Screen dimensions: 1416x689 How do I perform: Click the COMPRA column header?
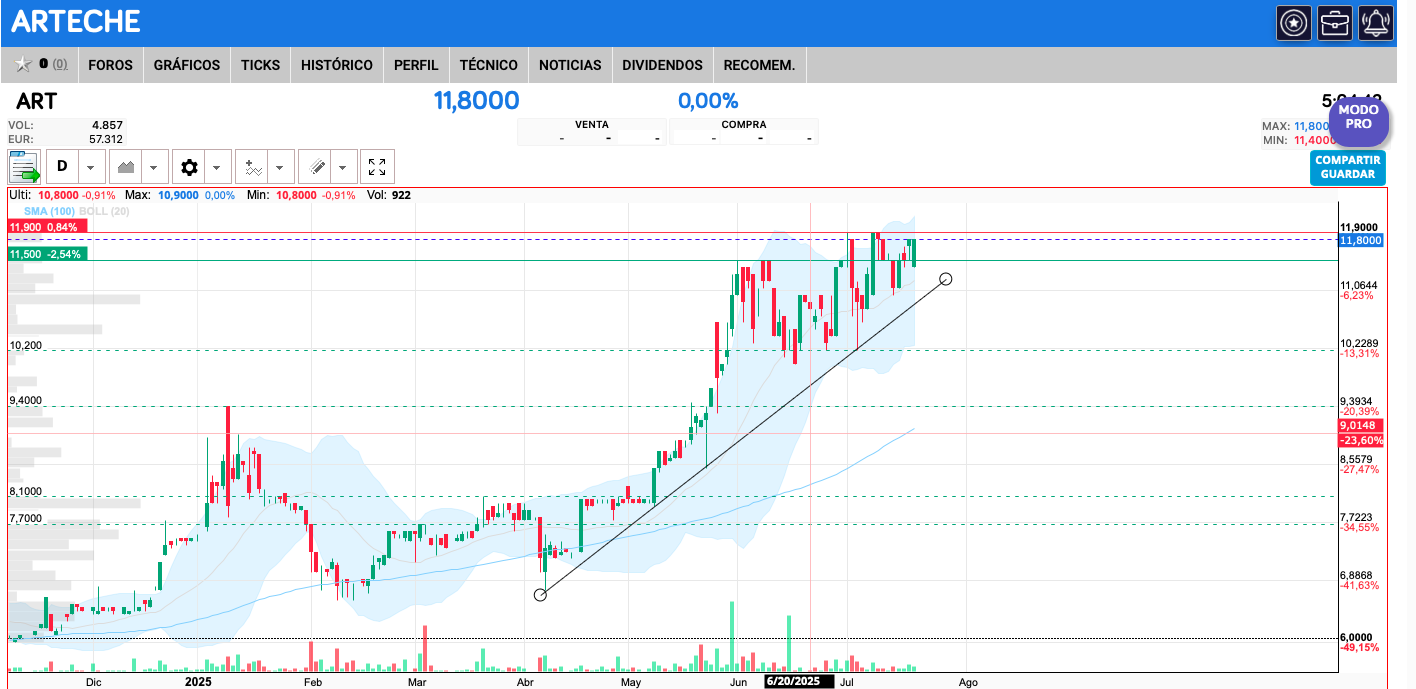pos(744,125)
